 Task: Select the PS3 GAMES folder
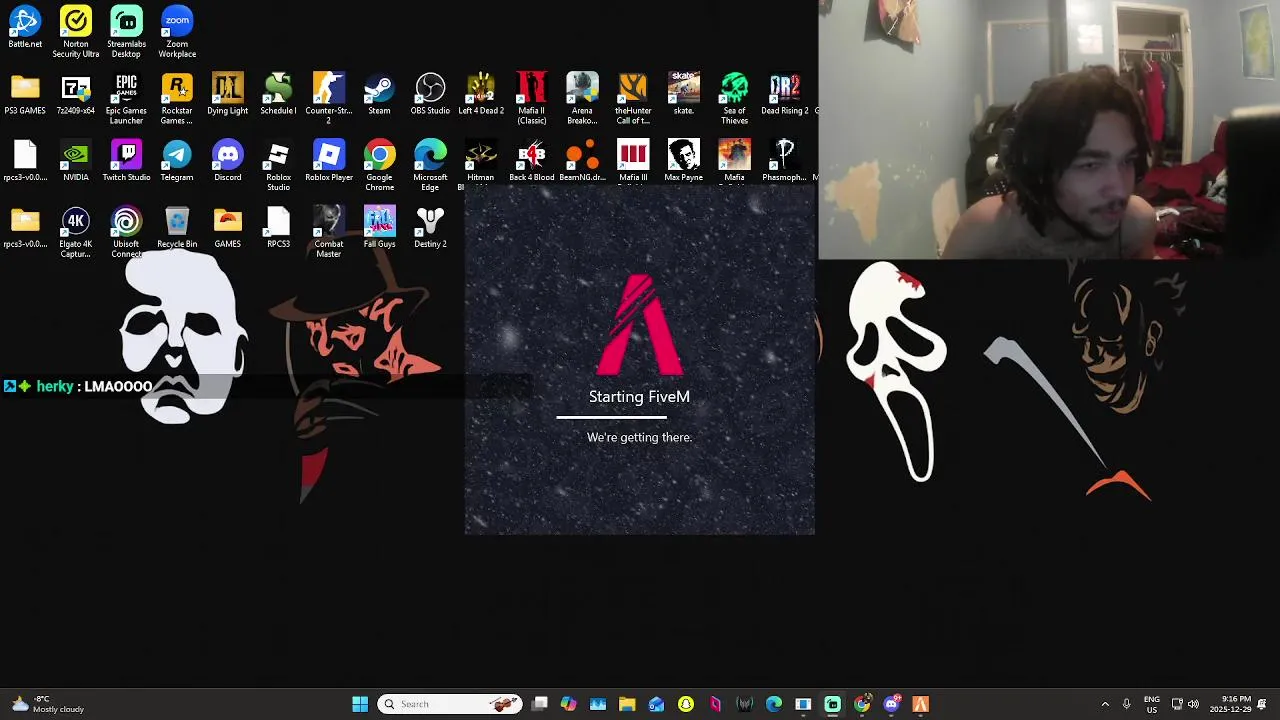pos(25,94)
